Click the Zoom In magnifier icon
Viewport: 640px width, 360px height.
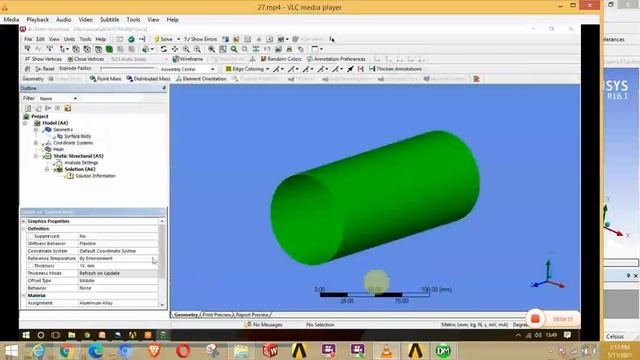pos(186,49)
